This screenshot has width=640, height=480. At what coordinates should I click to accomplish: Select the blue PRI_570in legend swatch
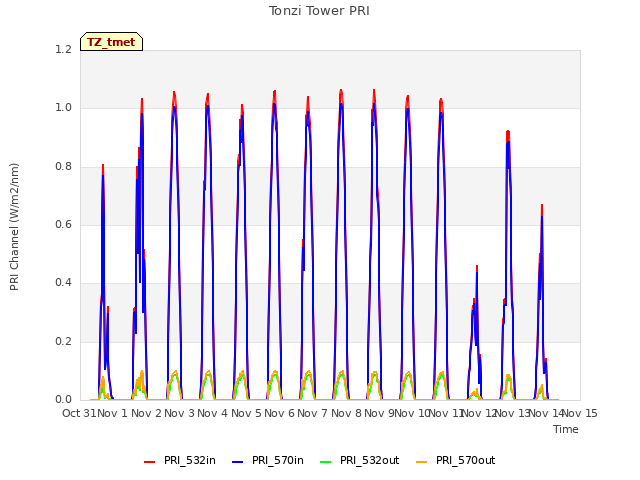(x=238, y=461)
